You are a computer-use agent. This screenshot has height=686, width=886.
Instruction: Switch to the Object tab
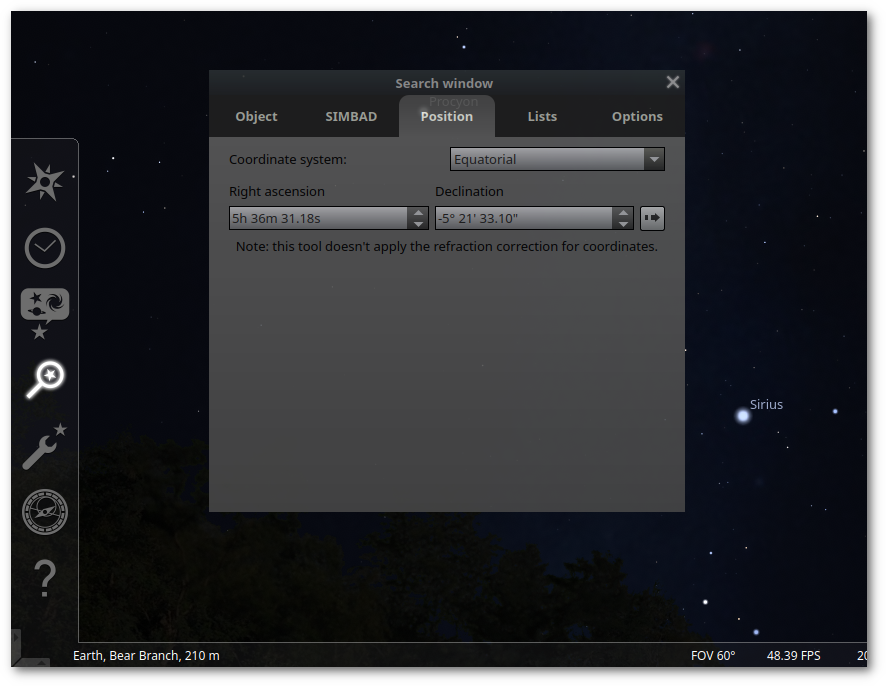(x=256, y=116)
